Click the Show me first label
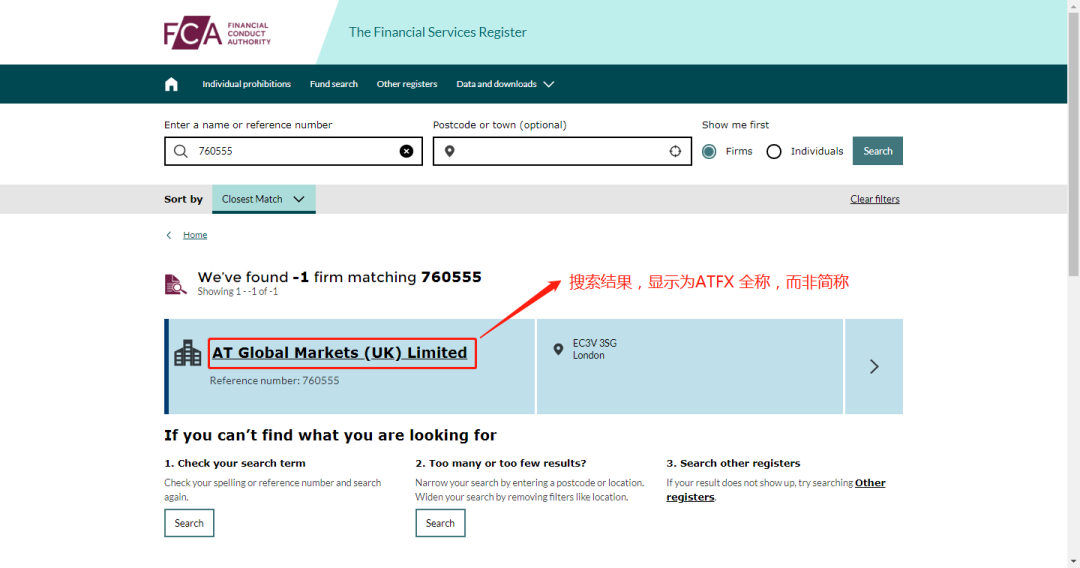The height and width of the screenshot is (568, 1080). click(735, 125)
